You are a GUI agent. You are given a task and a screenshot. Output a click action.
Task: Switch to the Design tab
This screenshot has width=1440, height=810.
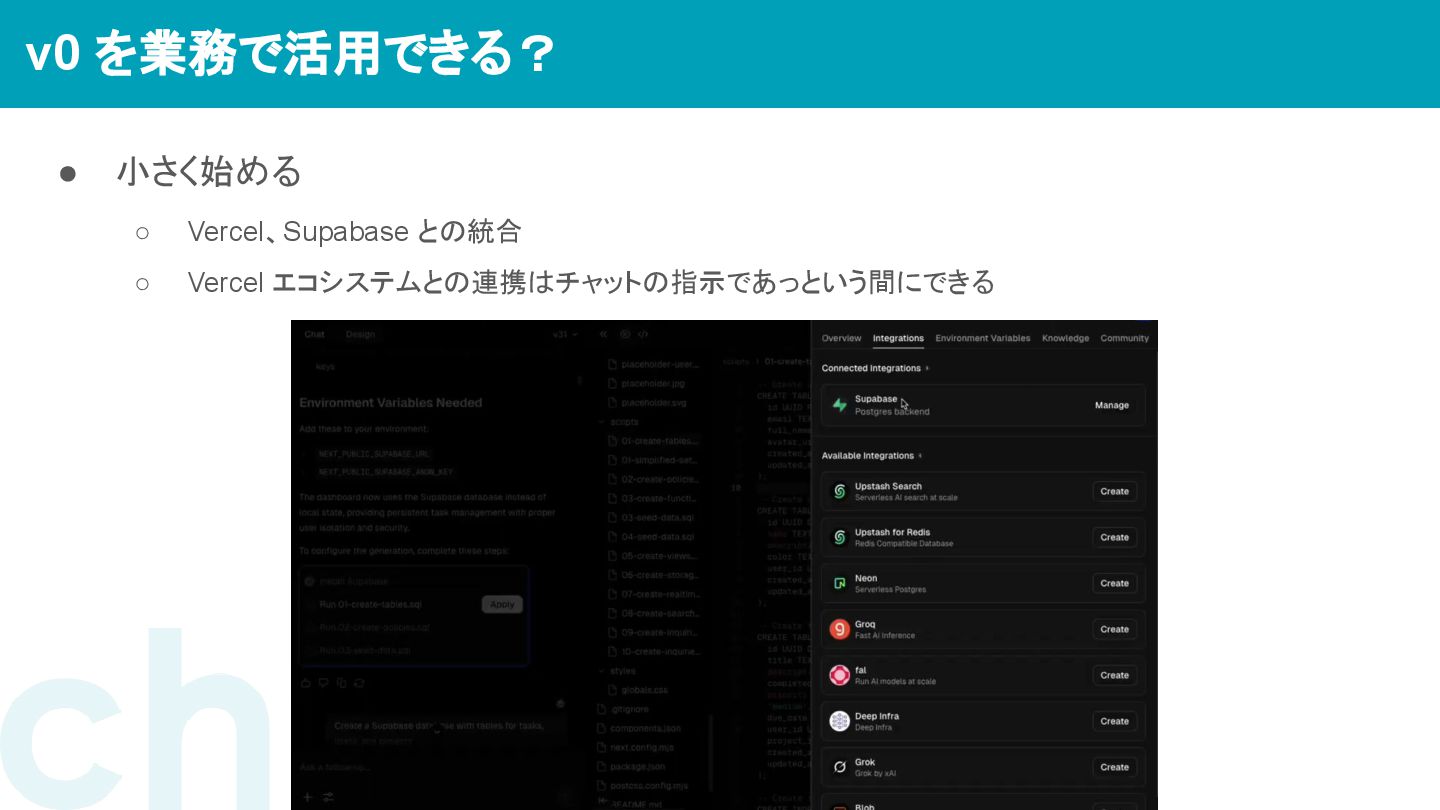pyautogui.click(x=360, y=335)
